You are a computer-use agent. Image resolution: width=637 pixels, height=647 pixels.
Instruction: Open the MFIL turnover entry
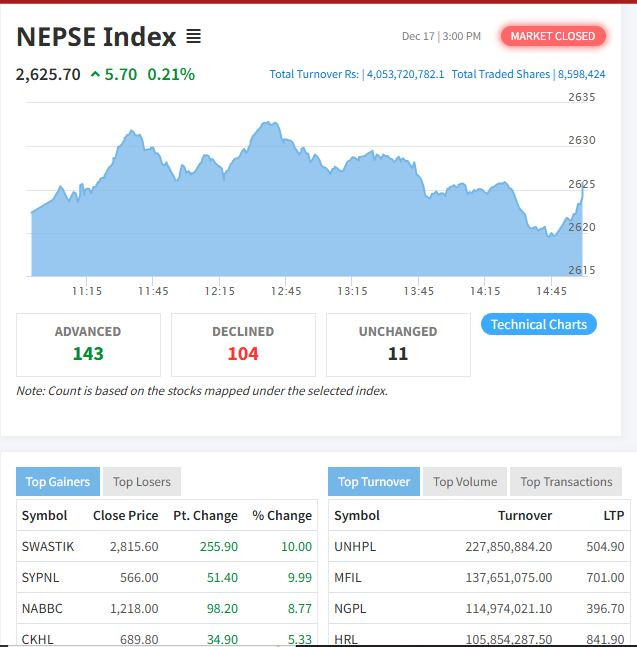click(x=347, y=577)
